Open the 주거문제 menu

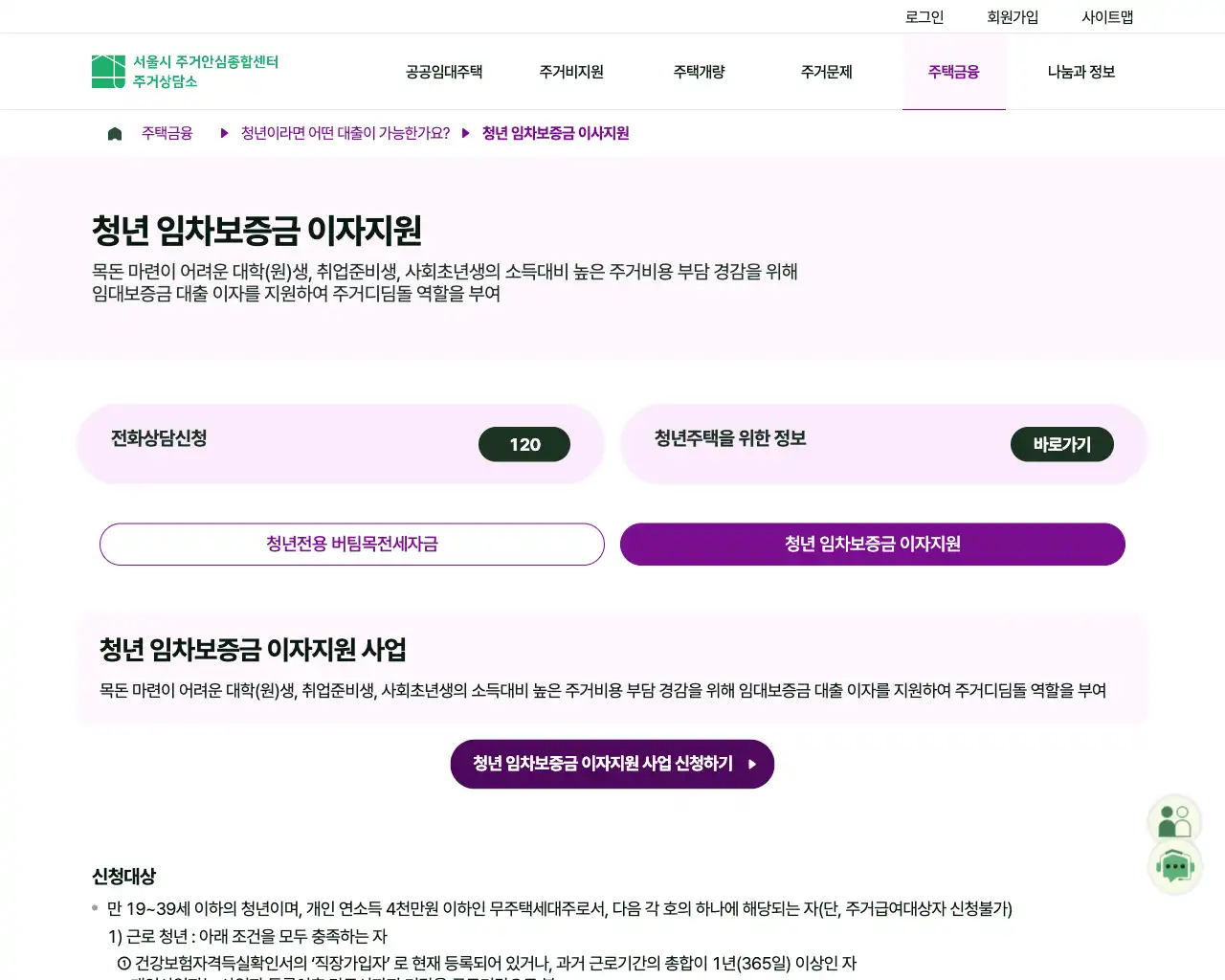(x=826, y=71)
